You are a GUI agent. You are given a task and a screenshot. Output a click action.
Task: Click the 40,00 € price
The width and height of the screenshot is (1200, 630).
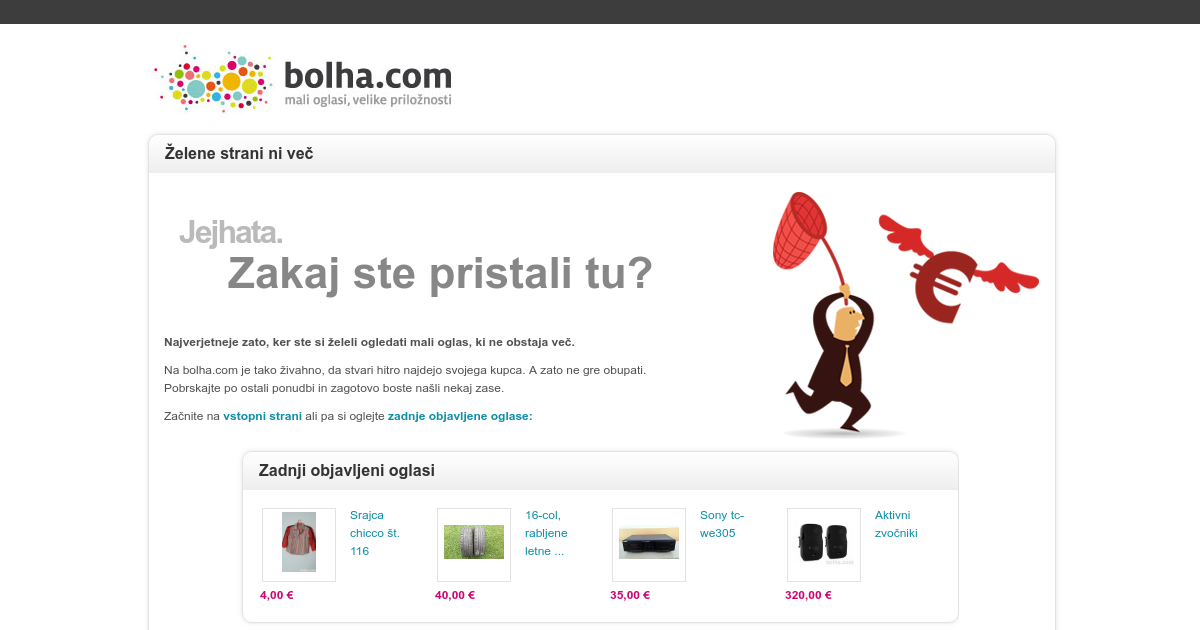click(455, 595)
